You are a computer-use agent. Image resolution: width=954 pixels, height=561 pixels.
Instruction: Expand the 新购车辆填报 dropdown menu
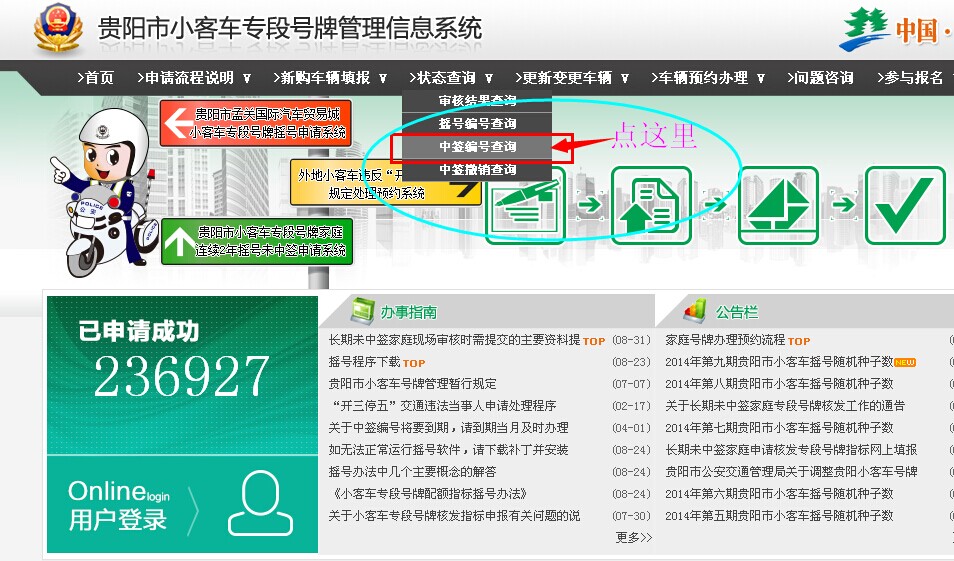point(332,78)
